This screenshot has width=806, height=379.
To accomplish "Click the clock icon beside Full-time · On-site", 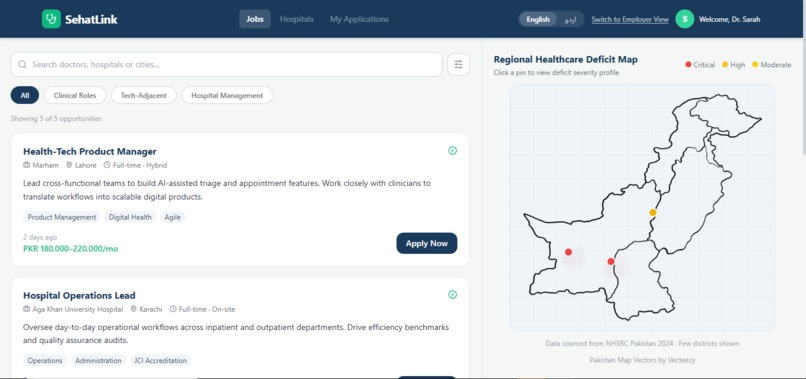I will pyautogui.click(x=173, y=309).
